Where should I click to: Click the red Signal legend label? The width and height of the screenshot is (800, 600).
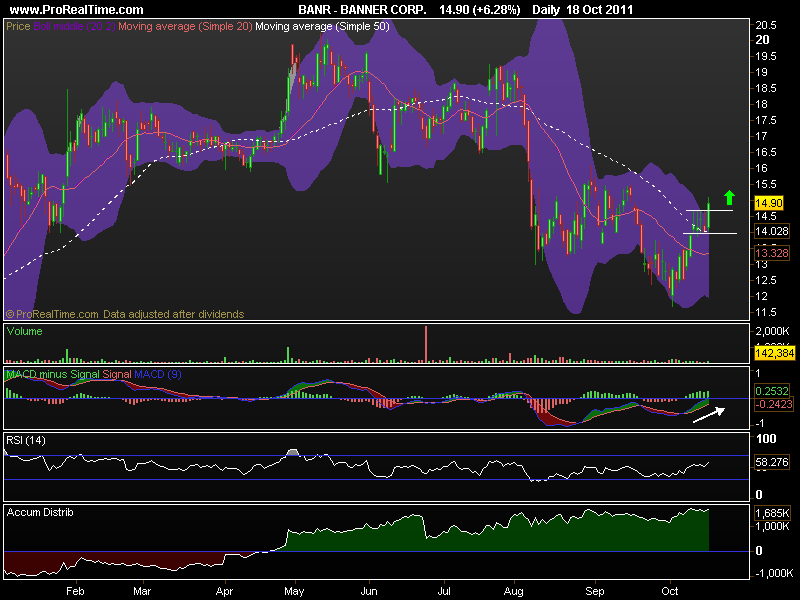tap(117, 374)
